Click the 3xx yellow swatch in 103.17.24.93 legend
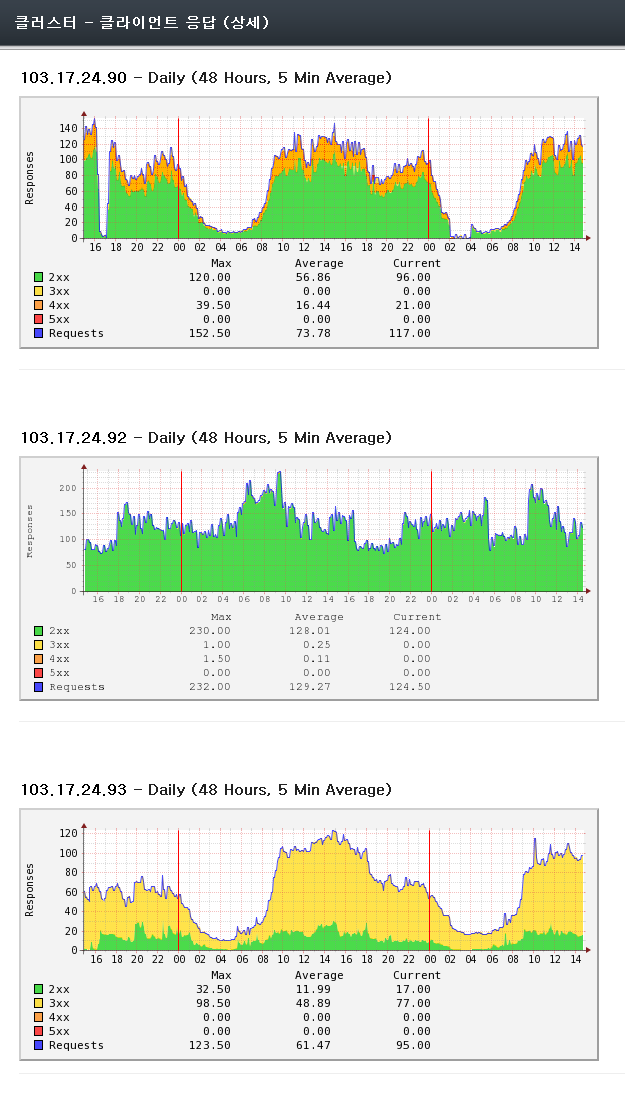The image size is (625, 1104). coord(39,1003)
